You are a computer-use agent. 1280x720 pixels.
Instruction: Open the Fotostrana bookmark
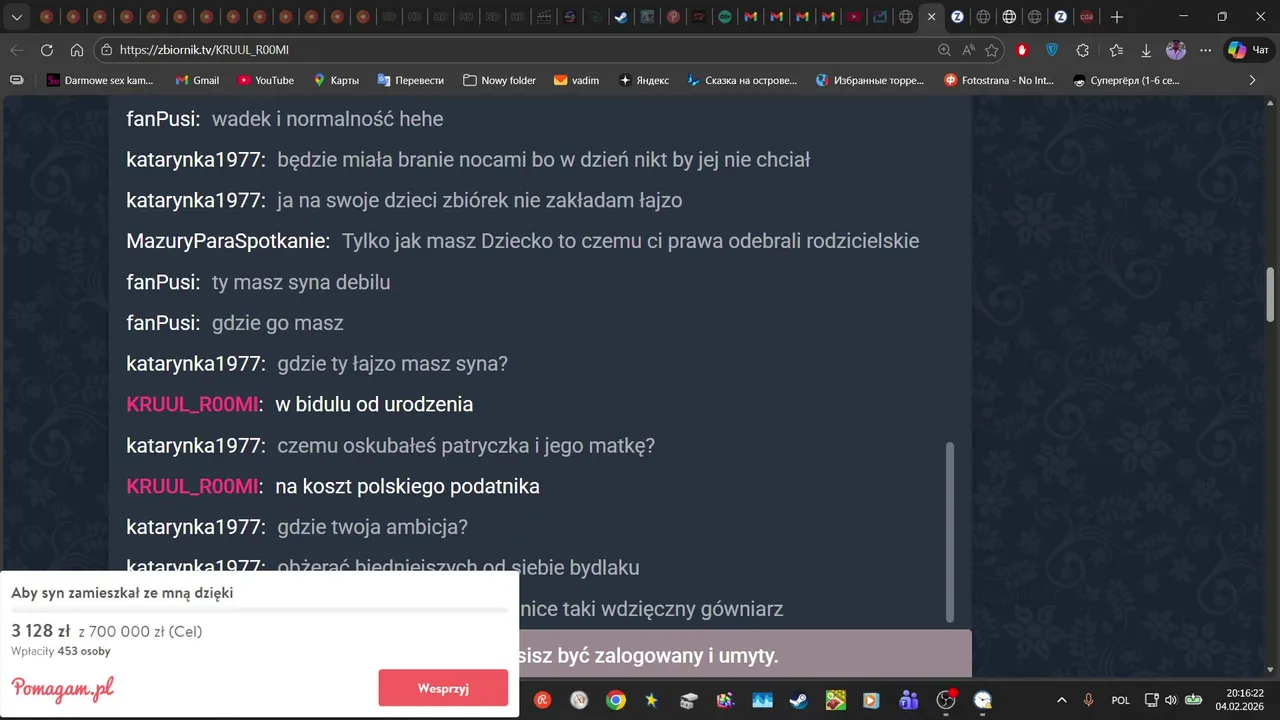(x=999, y=80)
